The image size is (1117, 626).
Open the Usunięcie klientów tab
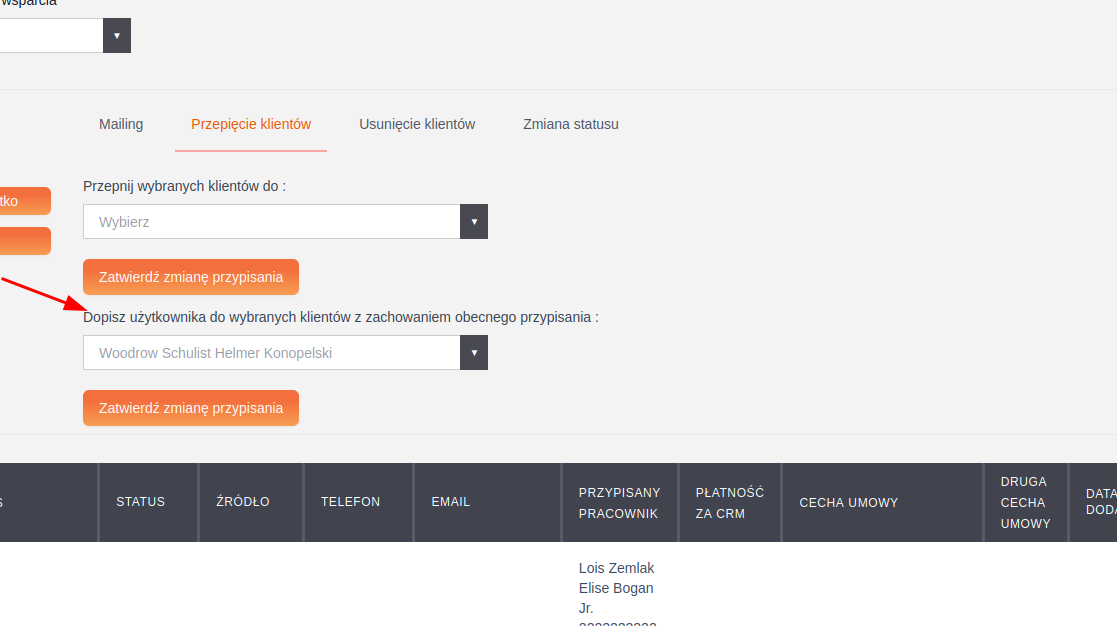[x=417, y=124]
